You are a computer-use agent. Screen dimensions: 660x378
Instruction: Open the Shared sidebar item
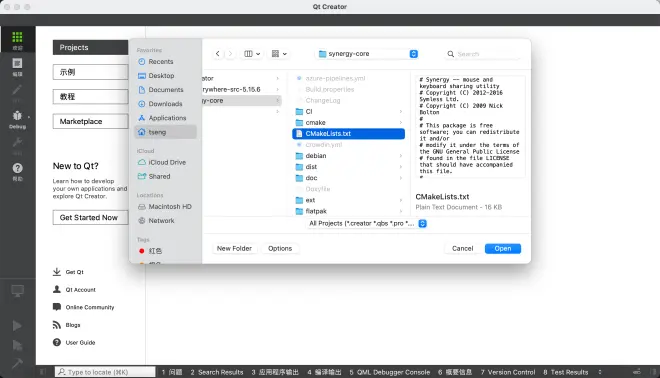tap(165, 176)
